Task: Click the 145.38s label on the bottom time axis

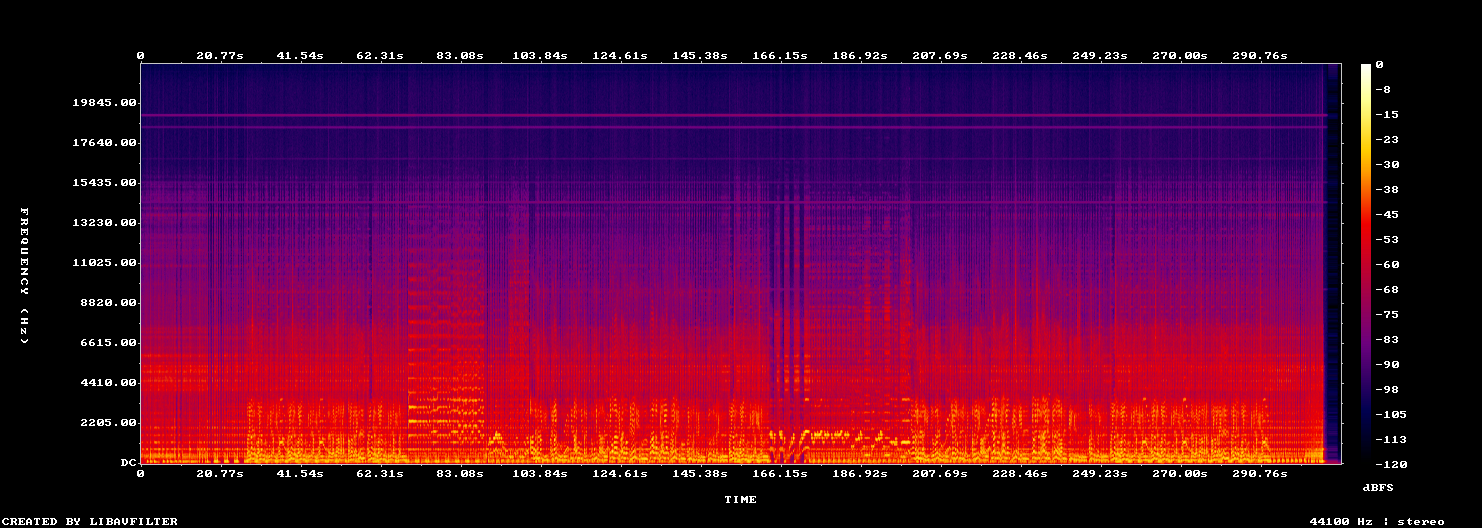Action: pyautogui.click(x=700, y=474)
